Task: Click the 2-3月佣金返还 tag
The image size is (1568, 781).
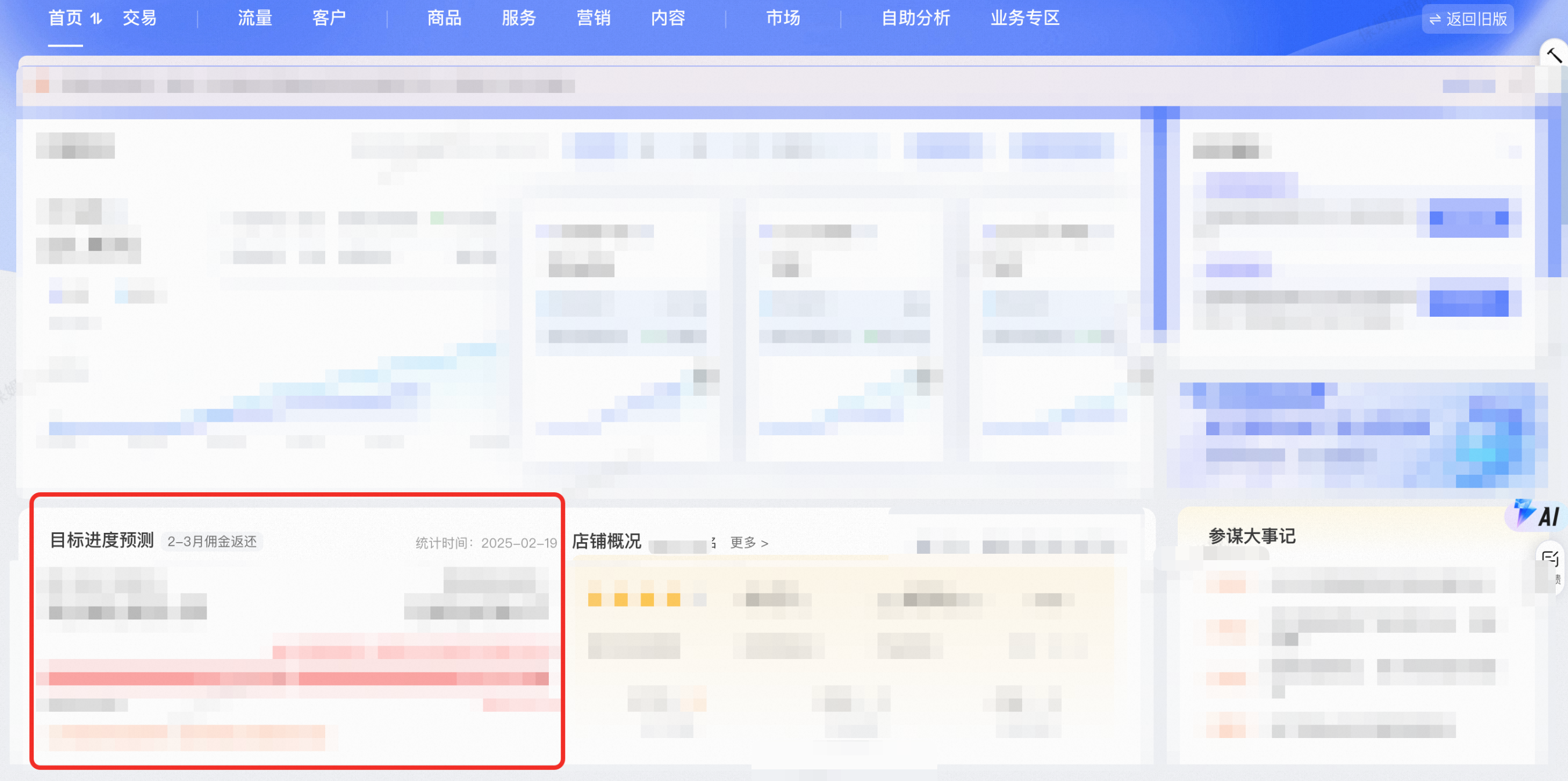Action: [212, 542]
